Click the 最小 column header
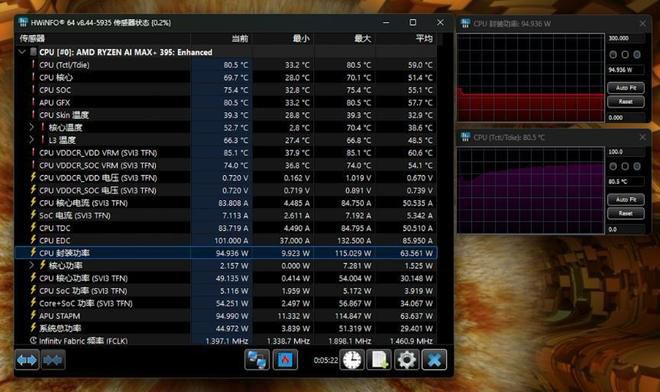 click(x=301, y=39)
